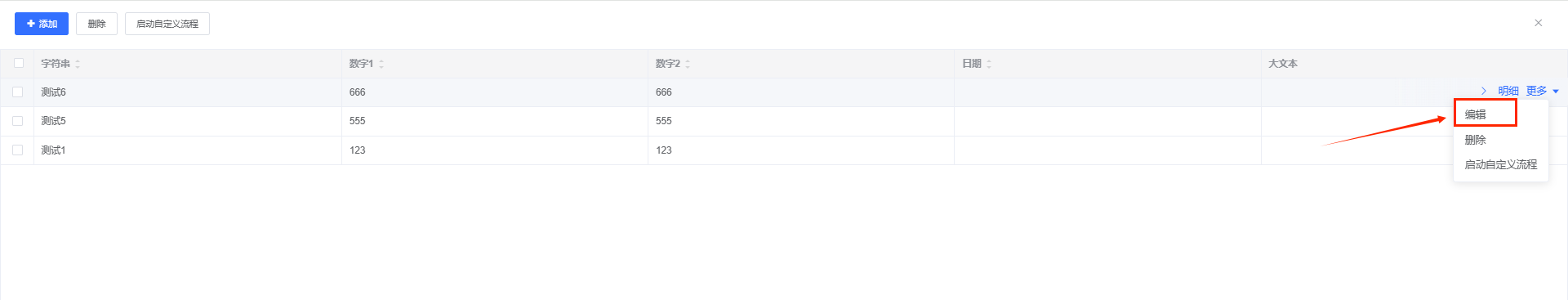Click the sort arrows next to 数字2
Screen dimensions: 1568x300
(x=688, y=64)
